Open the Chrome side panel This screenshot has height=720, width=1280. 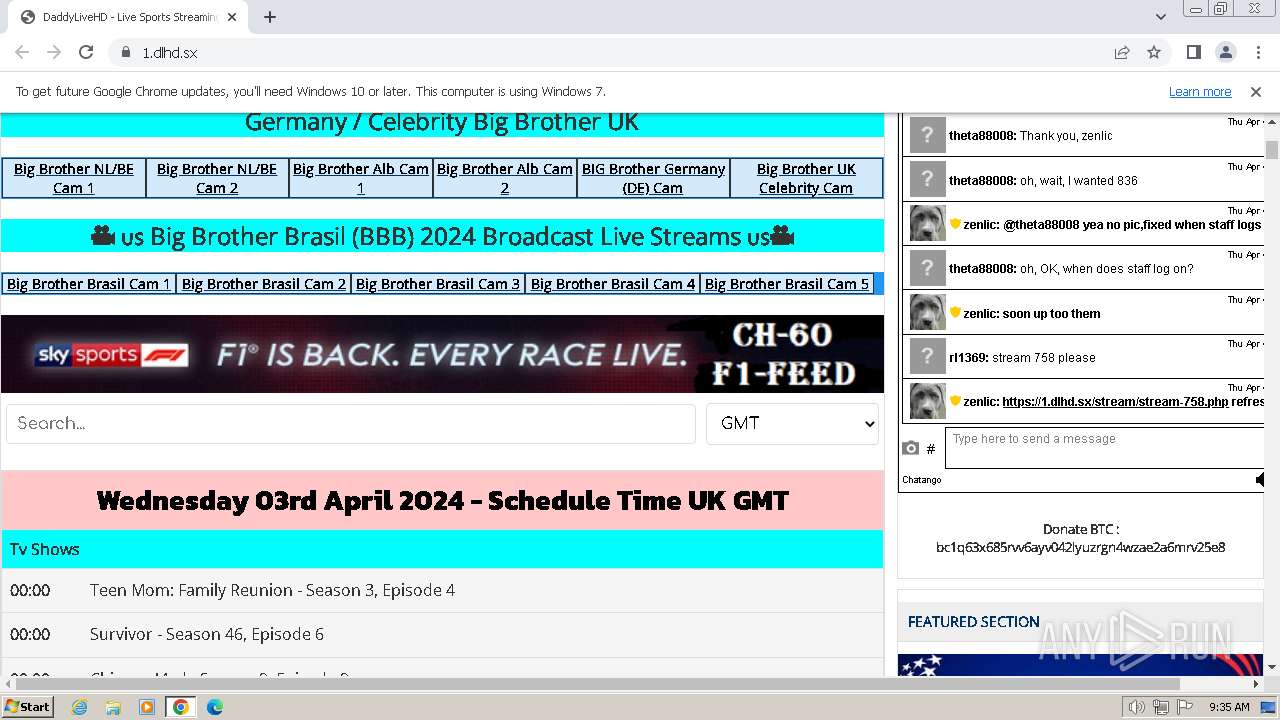pos(1193,52)
